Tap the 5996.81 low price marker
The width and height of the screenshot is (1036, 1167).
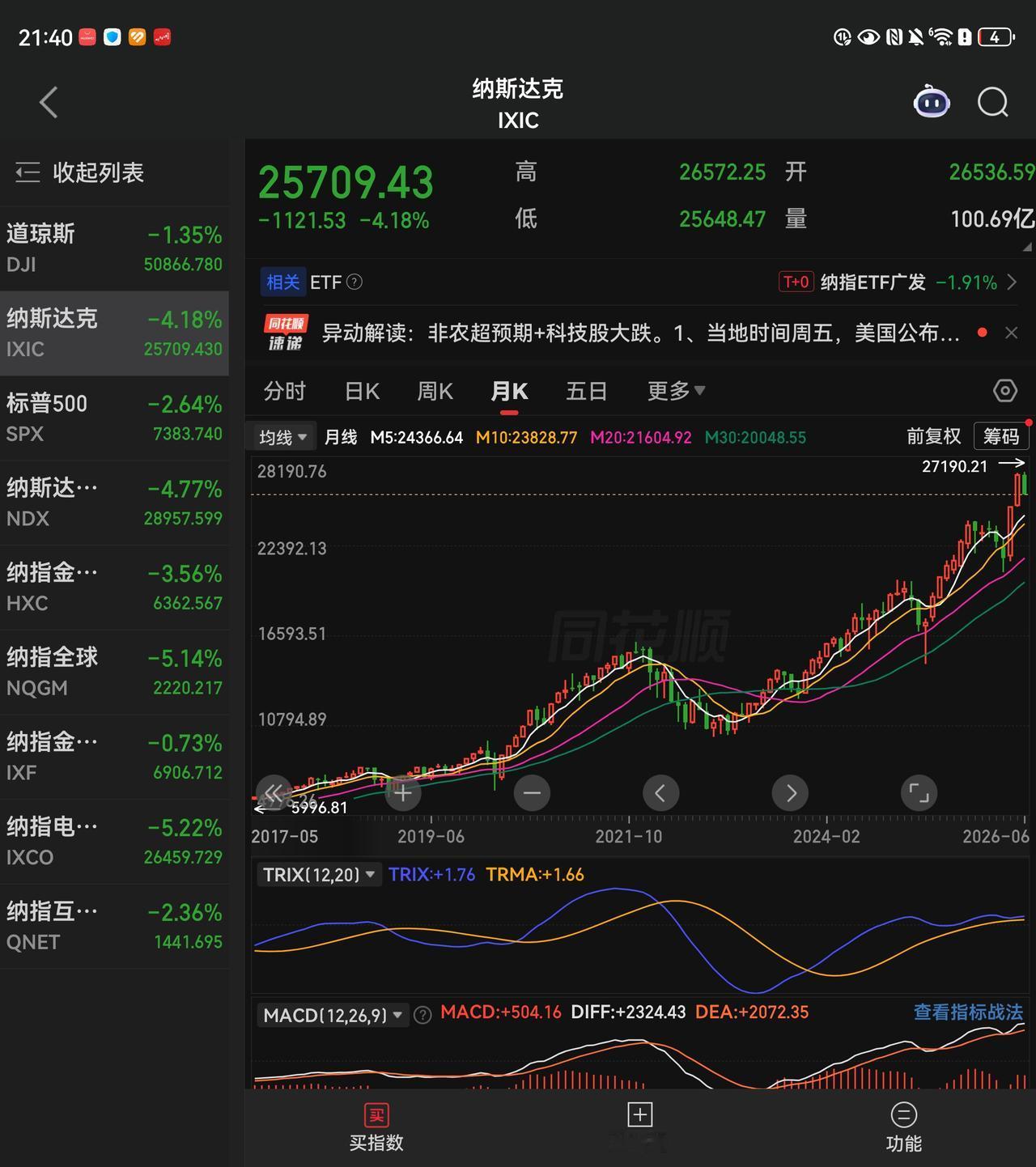(x=319, y=808)
